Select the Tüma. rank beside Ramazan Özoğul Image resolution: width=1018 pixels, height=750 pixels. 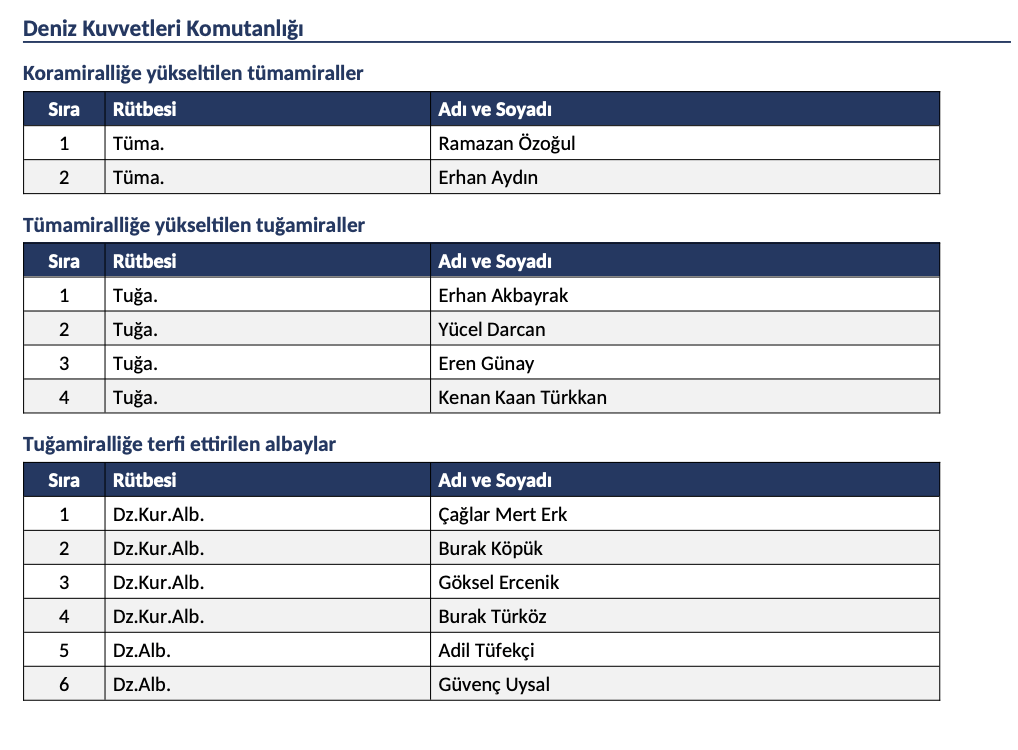[x=138, y=143]
